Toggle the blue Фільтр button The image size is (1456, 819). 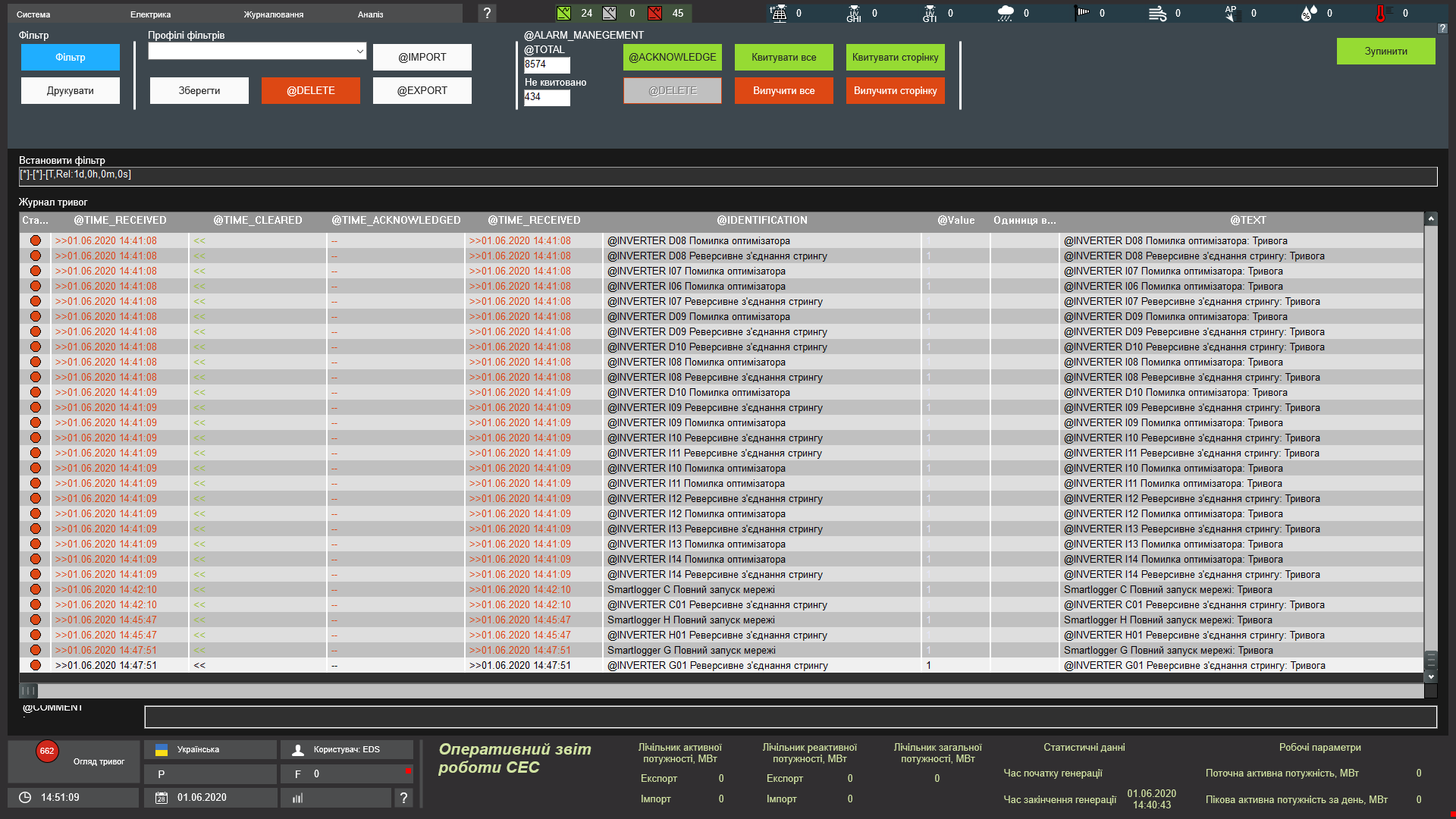(x=71, y=58)
